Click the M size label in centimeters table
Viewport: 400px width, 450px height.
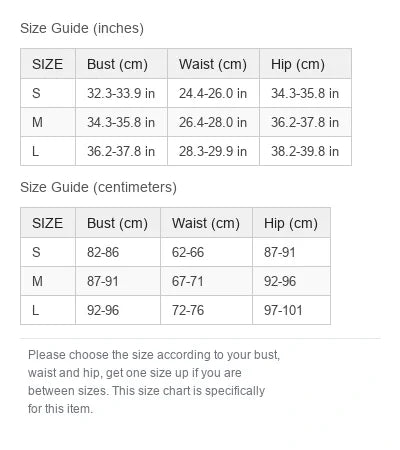pyautogui.click(x=48, y=281)
